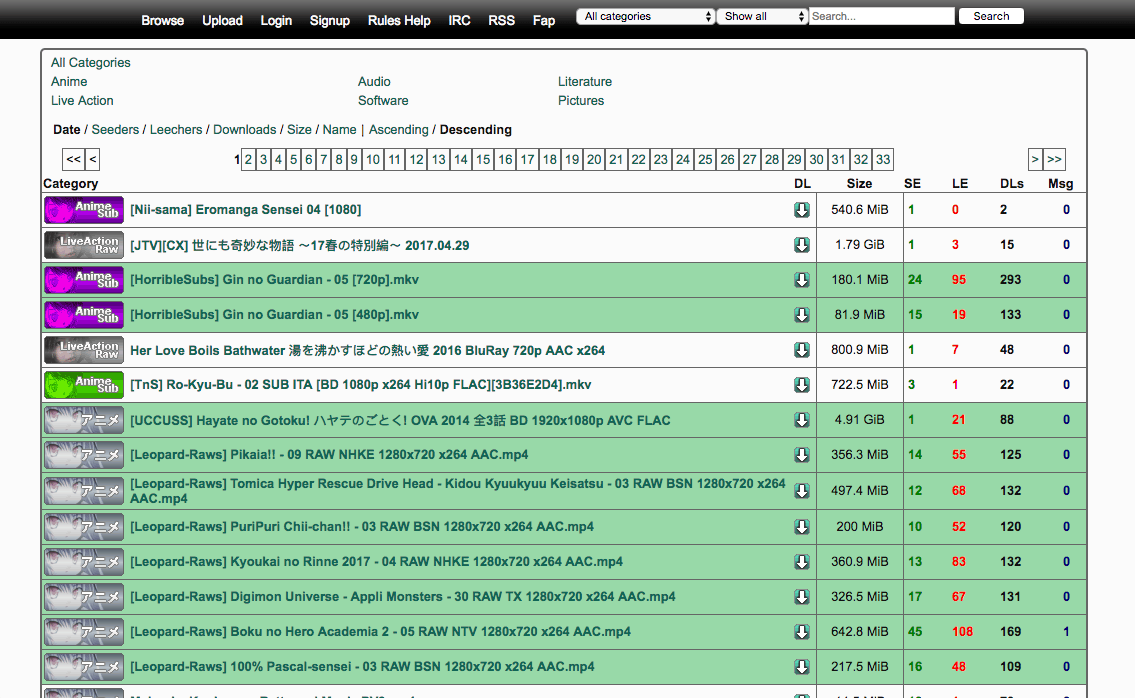Go to page 33 of the results
This screenshot has width=1135, height=698.
pos(882,159)
